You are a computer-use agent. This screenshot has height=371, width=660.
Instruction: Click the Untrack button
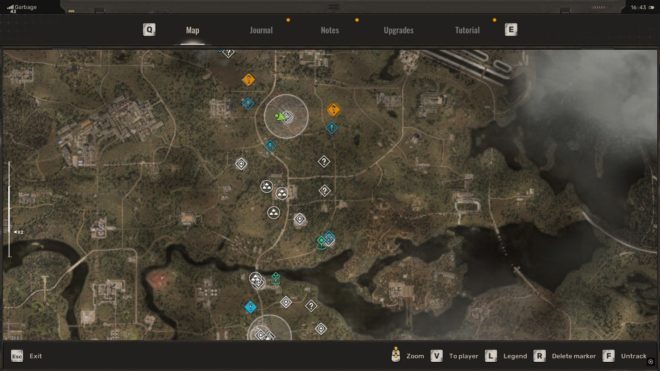pos(624,356)
